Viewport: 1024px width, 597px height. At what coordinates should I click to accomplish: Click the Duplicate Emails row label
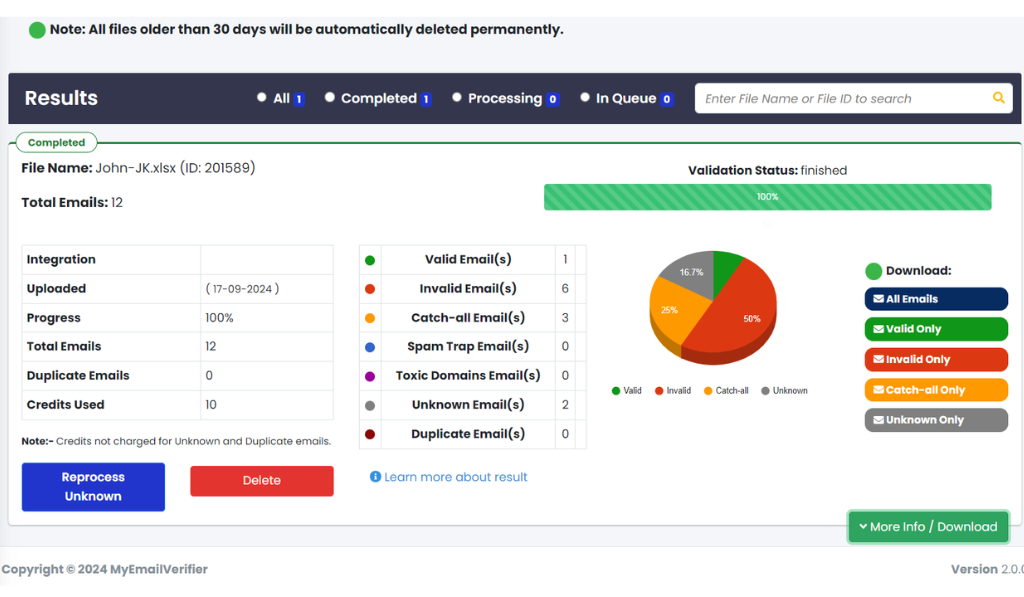pyautogui.click(x=78, y=376)
